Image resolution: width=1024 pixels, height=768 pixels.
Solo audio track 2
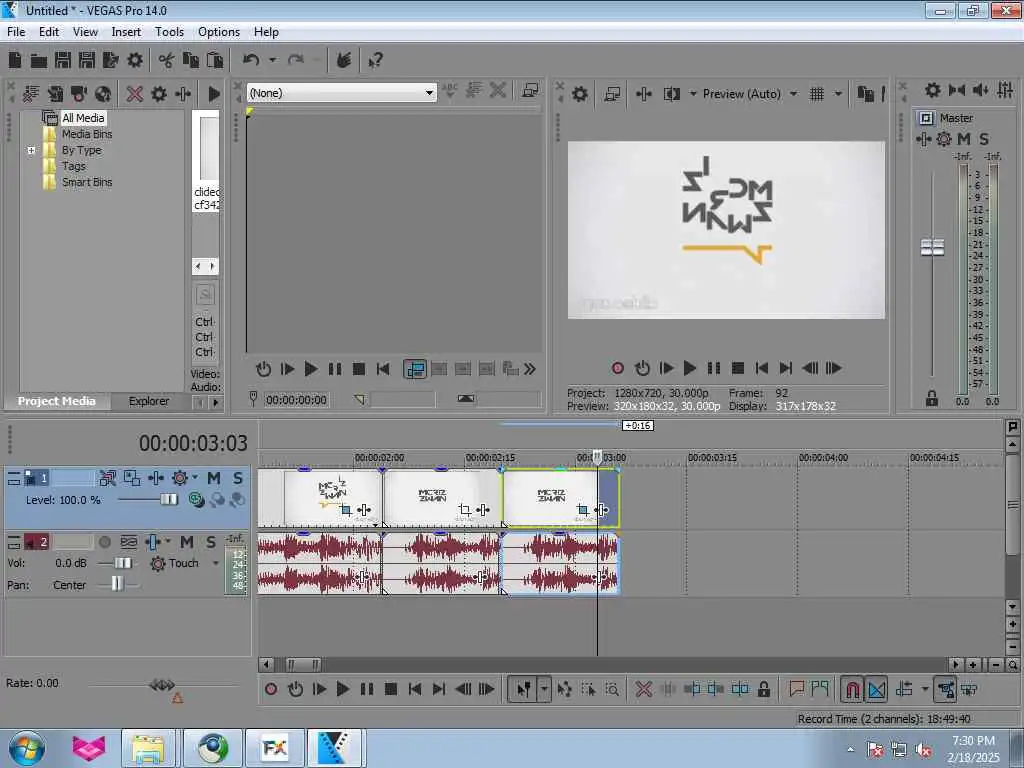(211, 542)
